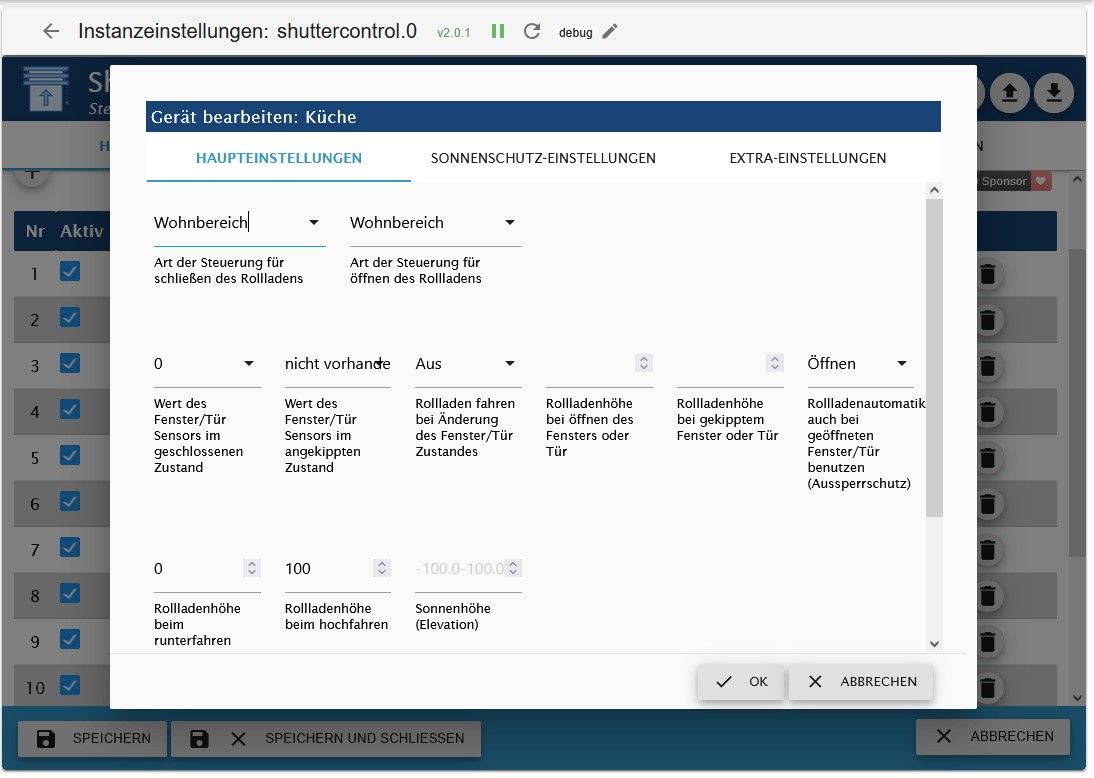Adjust stepper for height when opening window
This screenshot has width=1094, height=778.
pyautogui.click(x=644, y=363)
